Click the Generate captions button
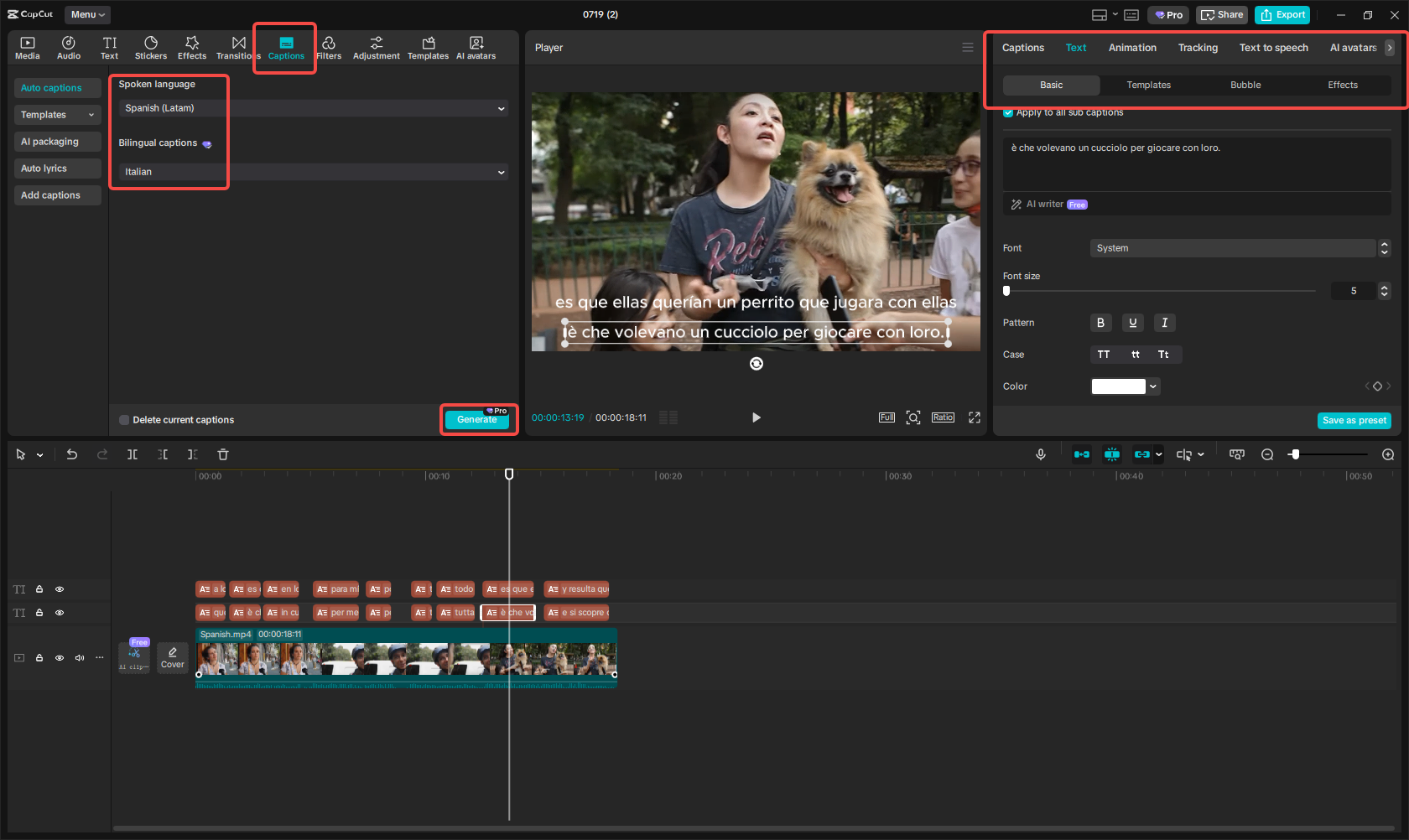The width and height of the screenshot is (1409, 840). click(477, 419)
